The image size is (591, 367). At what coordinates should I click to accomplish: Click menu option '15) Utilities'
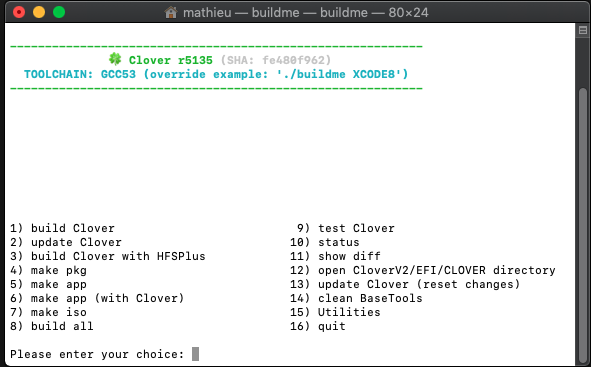(x=335, y=312)
